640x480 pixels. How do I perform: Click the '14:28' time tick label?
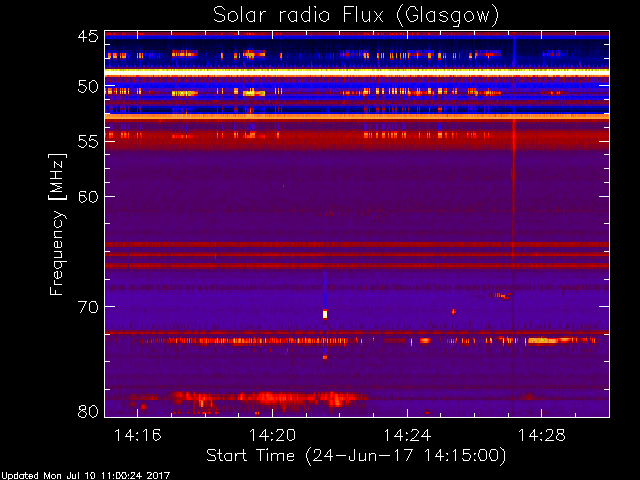click(x=542, y=435)
